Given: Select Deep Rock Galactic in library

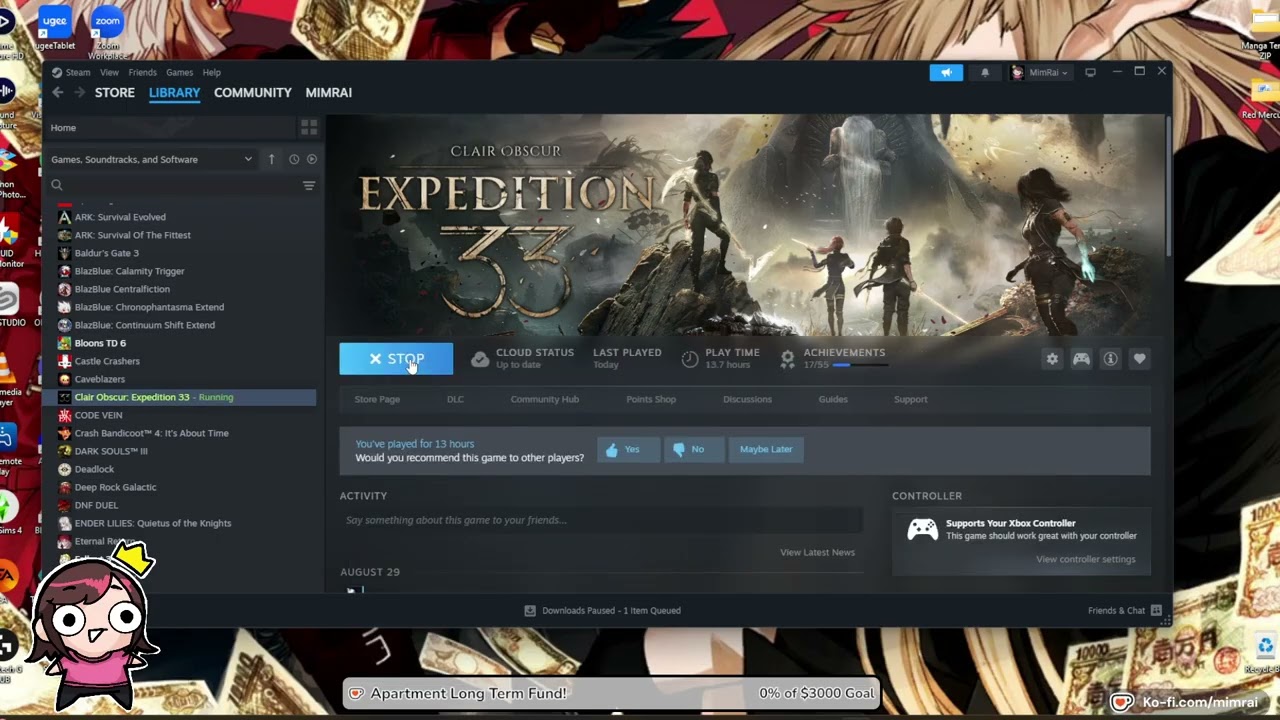Looking at the screenshot, I should tap(115, 487).
